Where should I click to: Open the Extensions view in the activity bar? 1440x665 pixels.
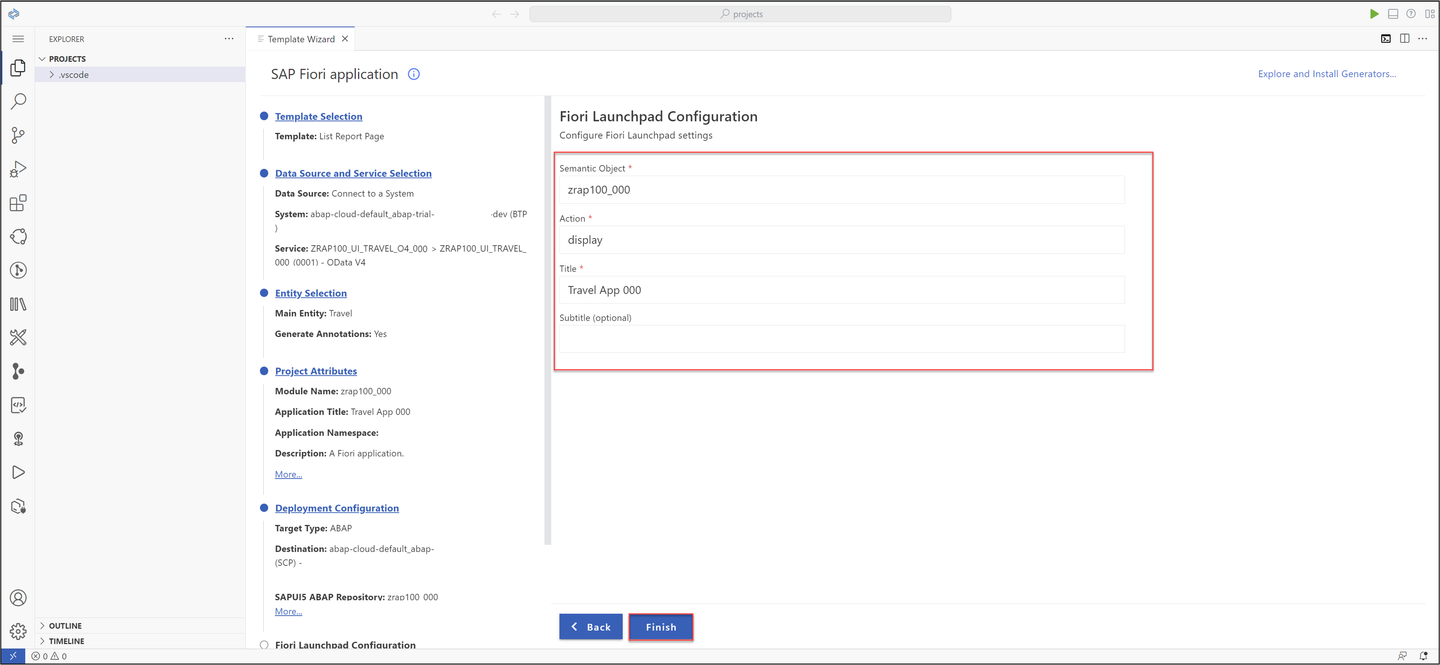tap(18, 203)
